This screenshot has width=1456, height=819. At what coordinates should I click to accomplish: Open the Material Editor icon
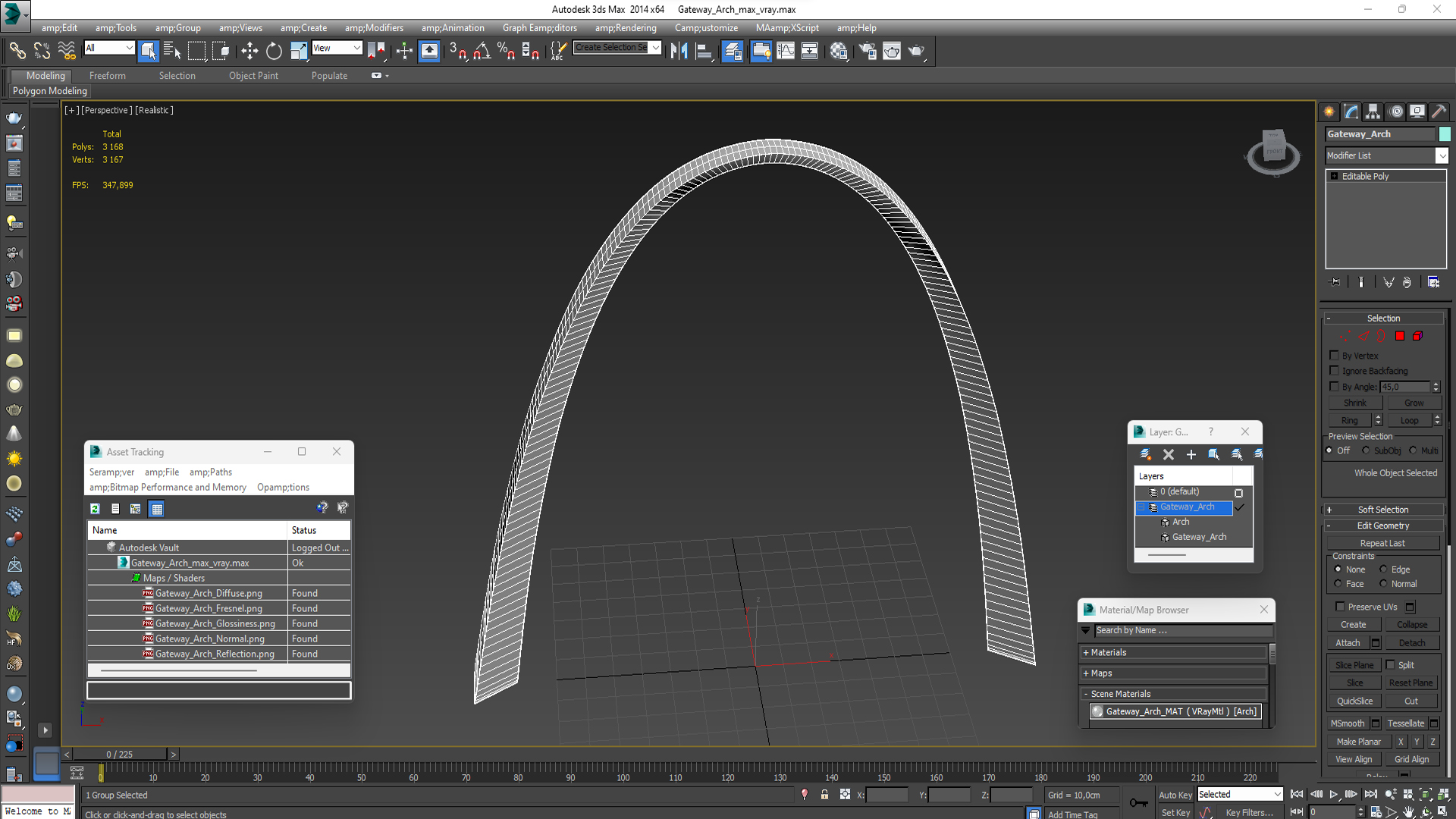point(839,51)
